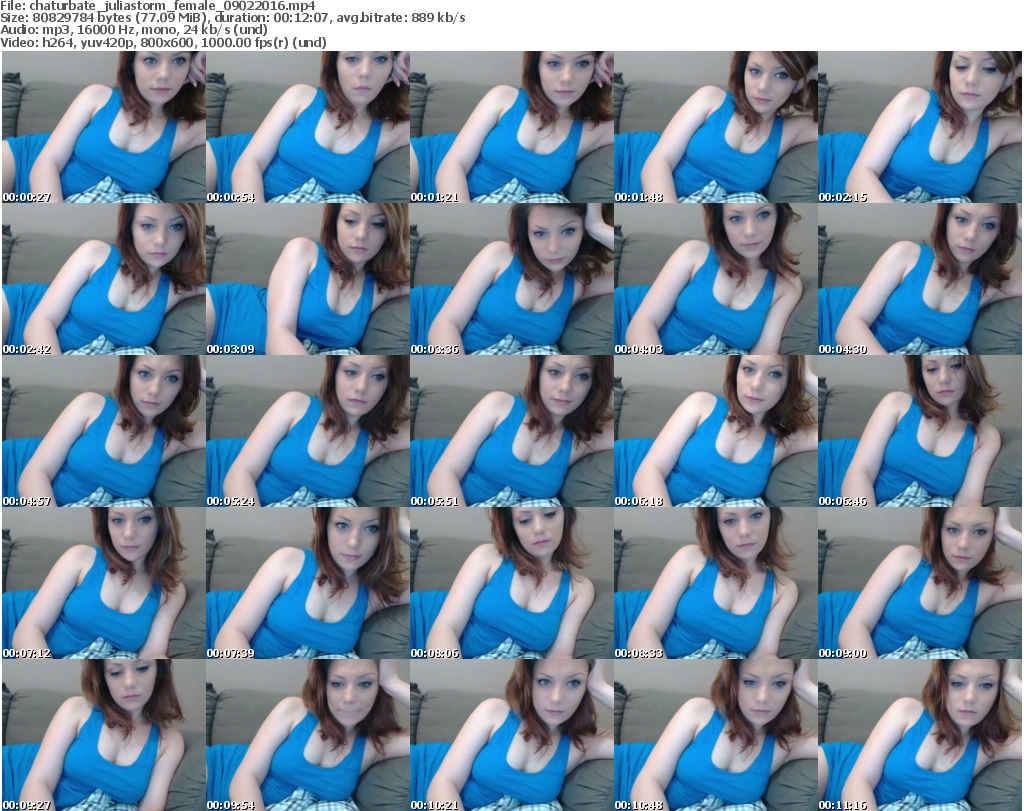Open the frame at 00:01:48

pyautogui.click(x=716, y=127)
